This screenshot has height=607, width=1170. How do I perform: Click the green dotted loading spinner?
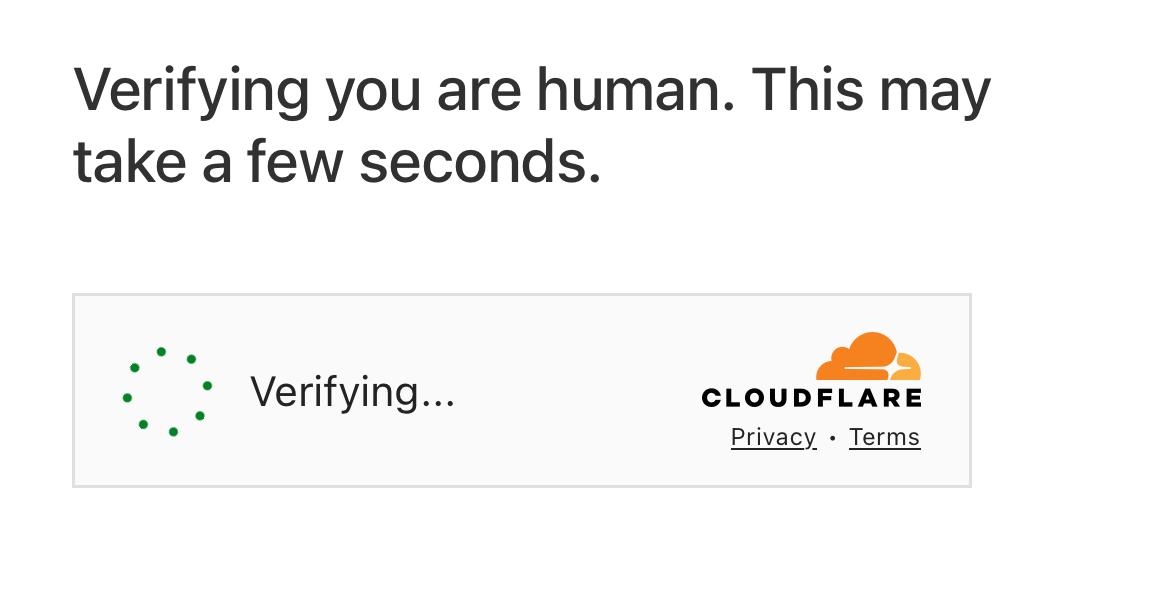(x=167, y=391)
